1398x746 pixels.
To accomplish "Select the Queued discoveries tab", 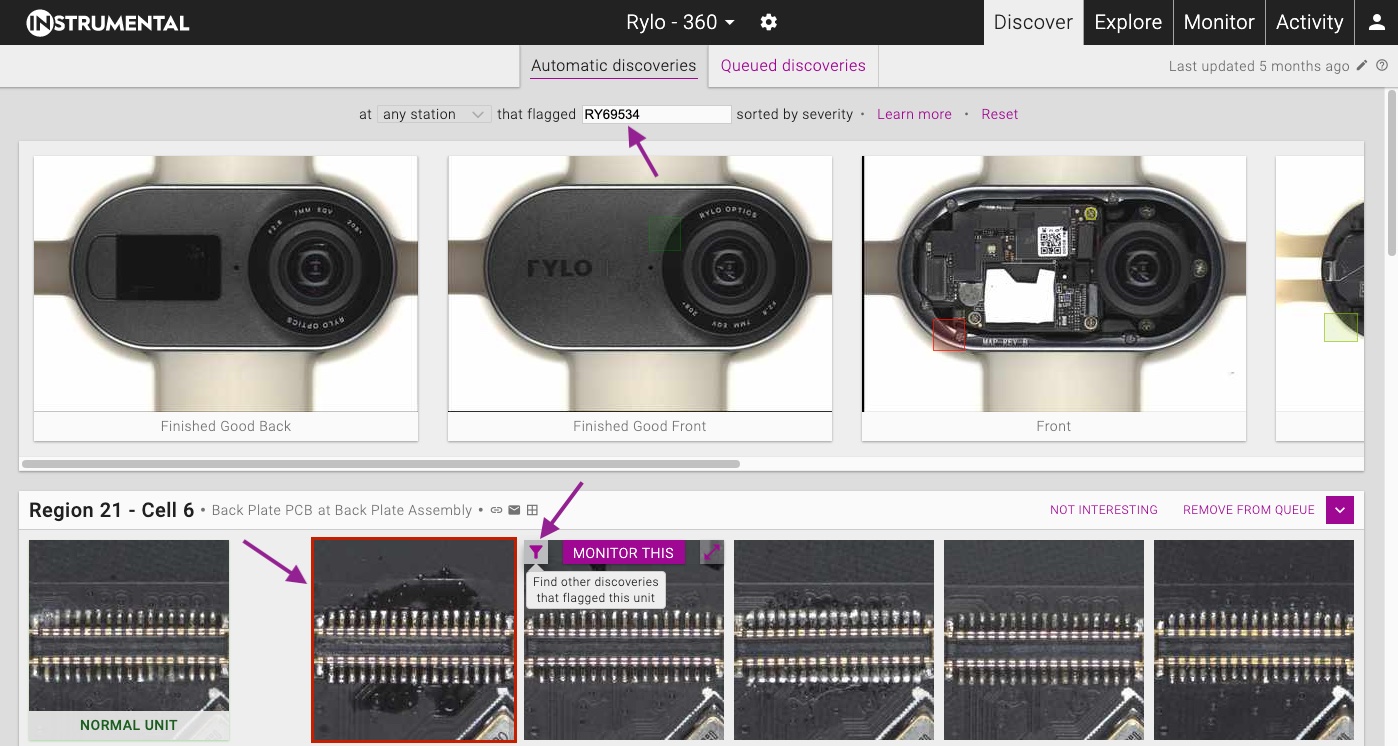I will point(793,66).
